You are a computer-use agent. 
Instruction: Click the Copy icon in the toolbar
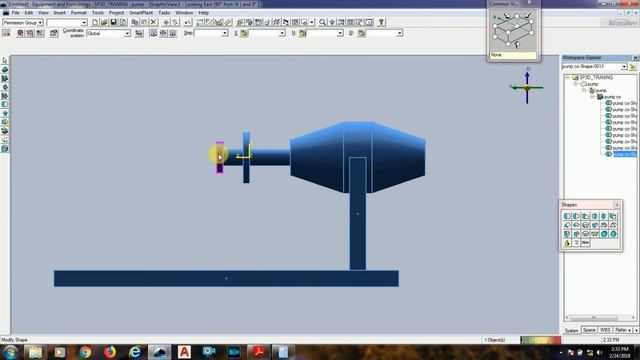tap(135, 22)
